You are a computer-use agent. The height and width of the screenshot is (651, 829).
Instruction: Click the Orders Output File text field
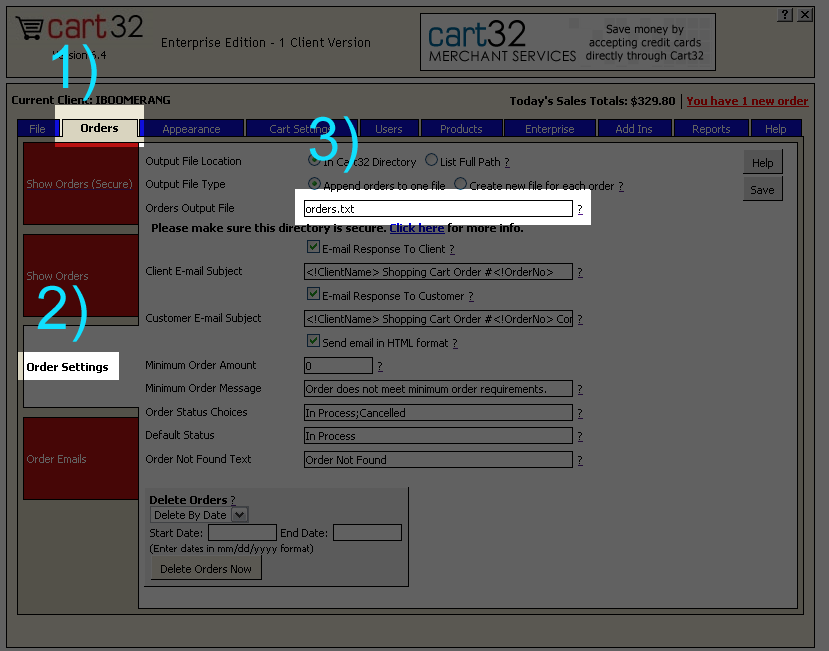pyautogui.click(x=437, y=209)
